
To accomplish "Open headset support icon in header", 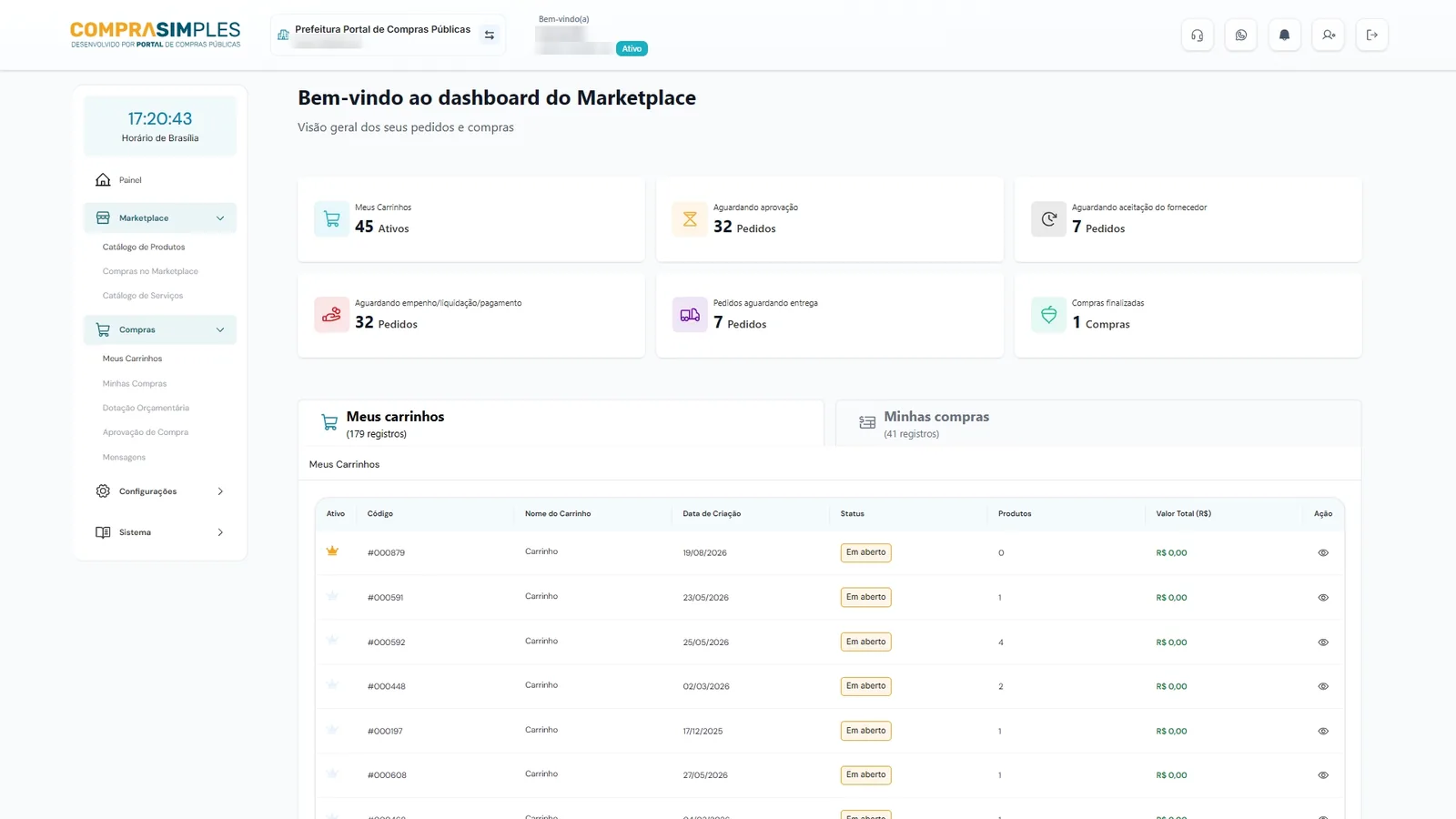I will click(x=1197, y=35).
